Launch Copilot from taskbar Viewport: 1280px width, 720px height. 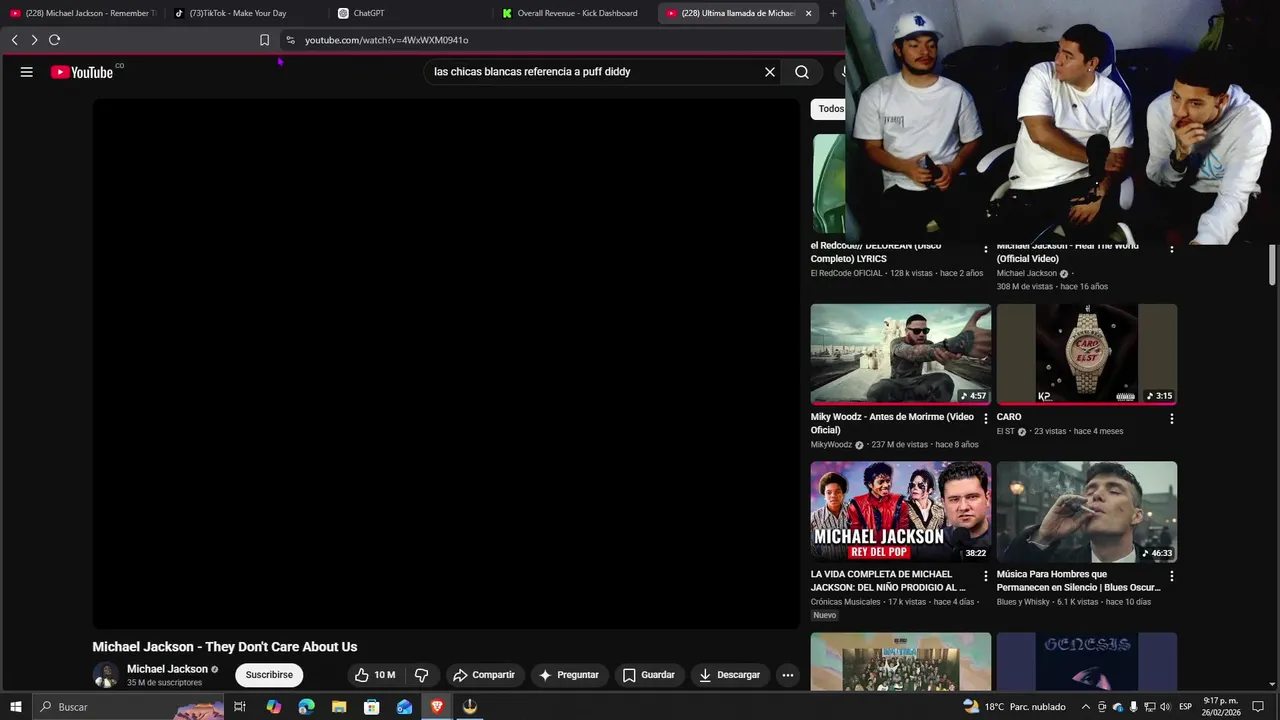click(274, 707)
